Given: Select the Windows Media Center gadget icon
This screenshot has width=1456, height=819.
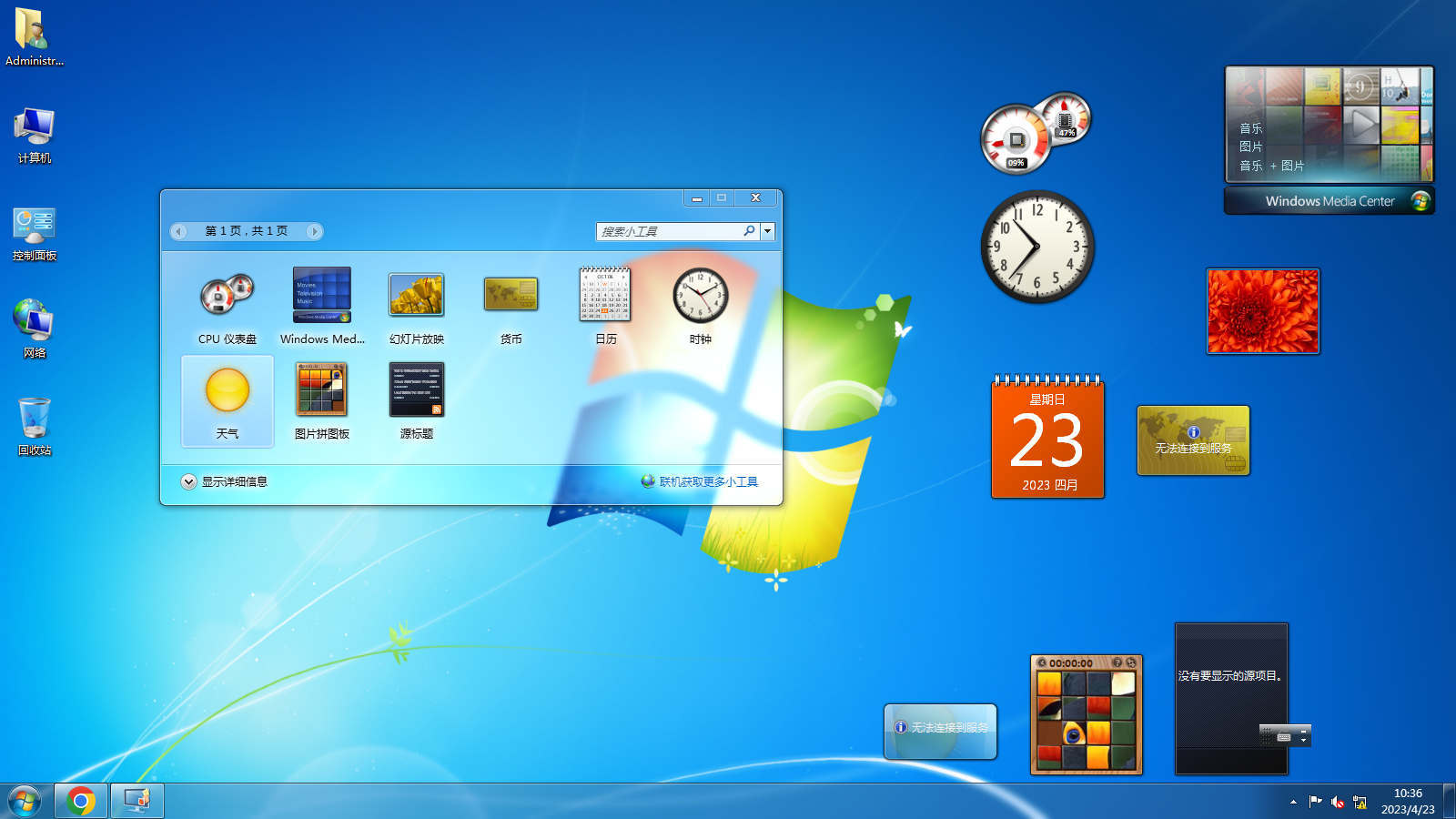Looking at the screenshot, I should (x=322, y=295).
